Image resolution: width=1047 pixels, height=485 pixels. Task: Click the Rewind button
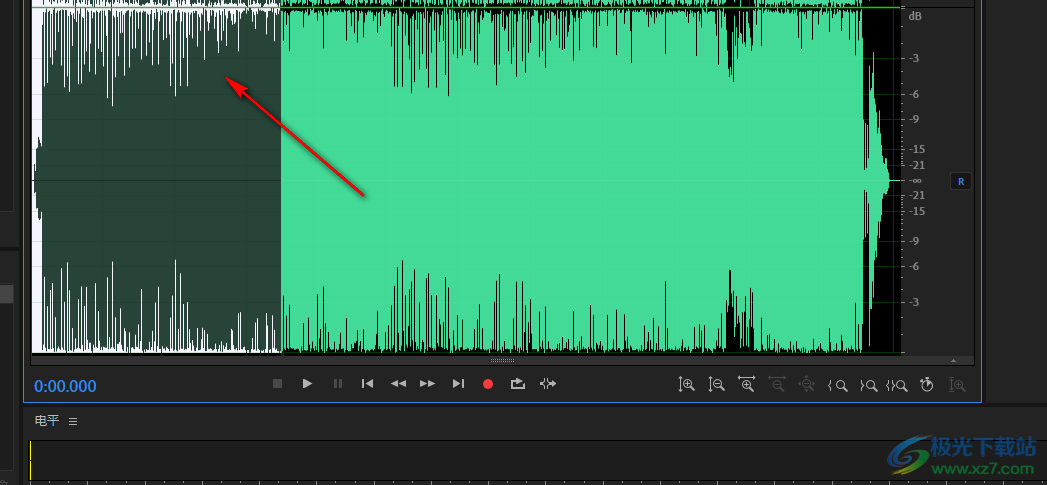(398, 383)
